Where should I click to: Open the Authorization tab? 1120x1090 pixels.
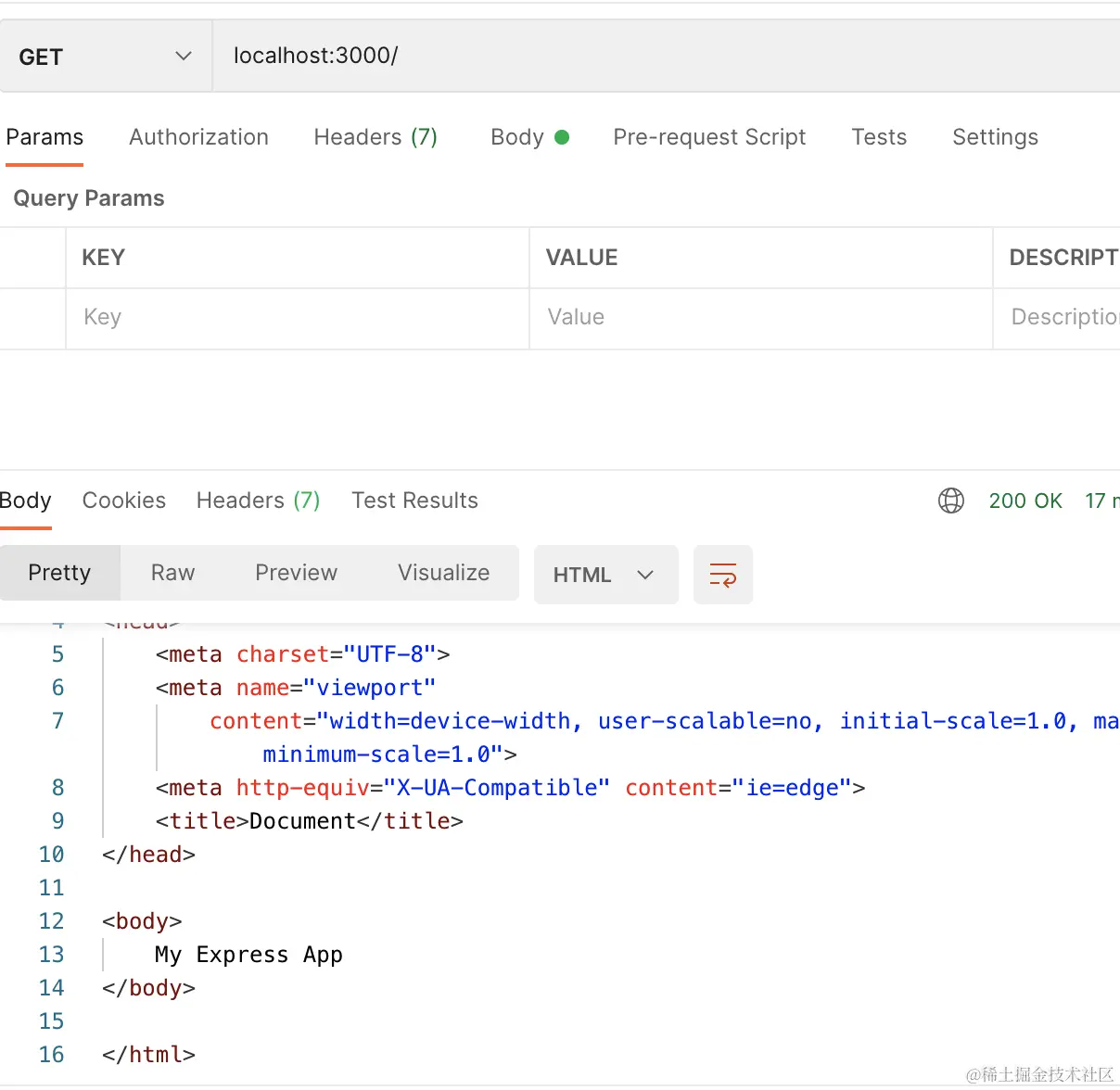(198, 137)
